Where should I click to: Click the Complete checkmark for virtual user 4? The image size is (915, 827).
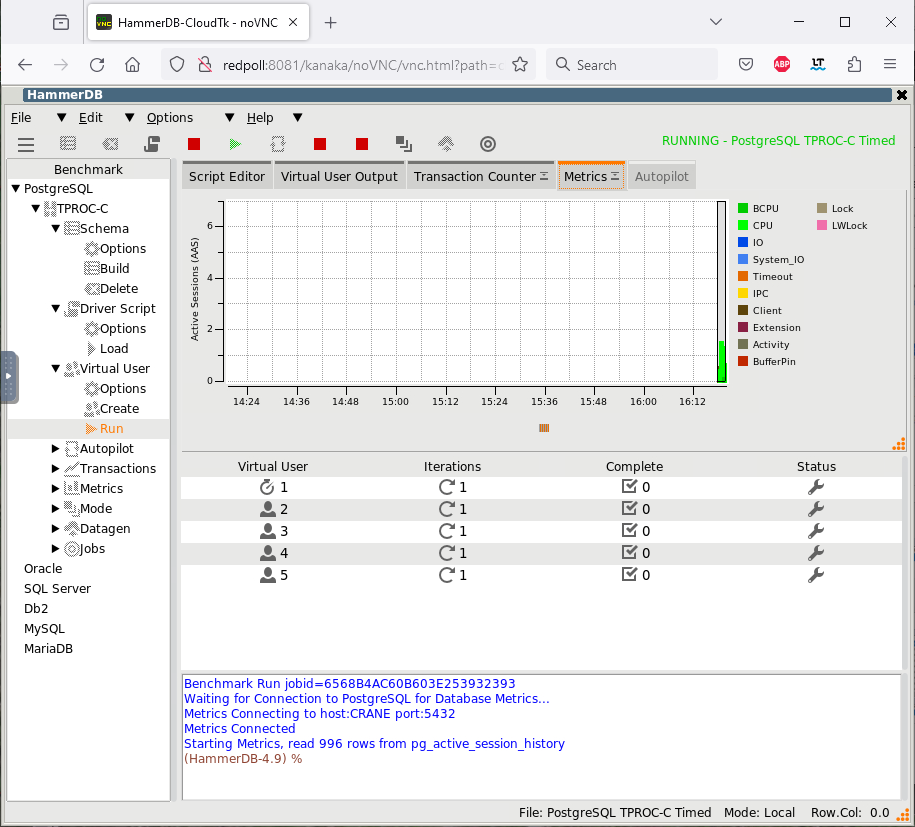pyautogui.click(x=629, y=552)
